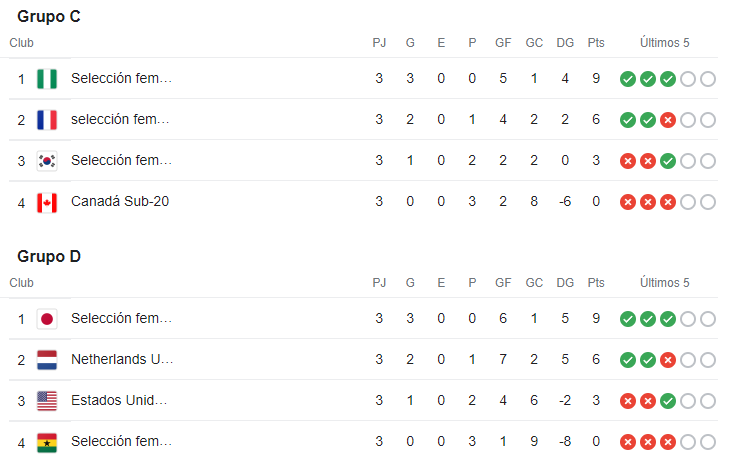The width and height of the screenshot is (739, 468).
Task: Click Nigeria's first green win icon
Action: pos(628,79)
